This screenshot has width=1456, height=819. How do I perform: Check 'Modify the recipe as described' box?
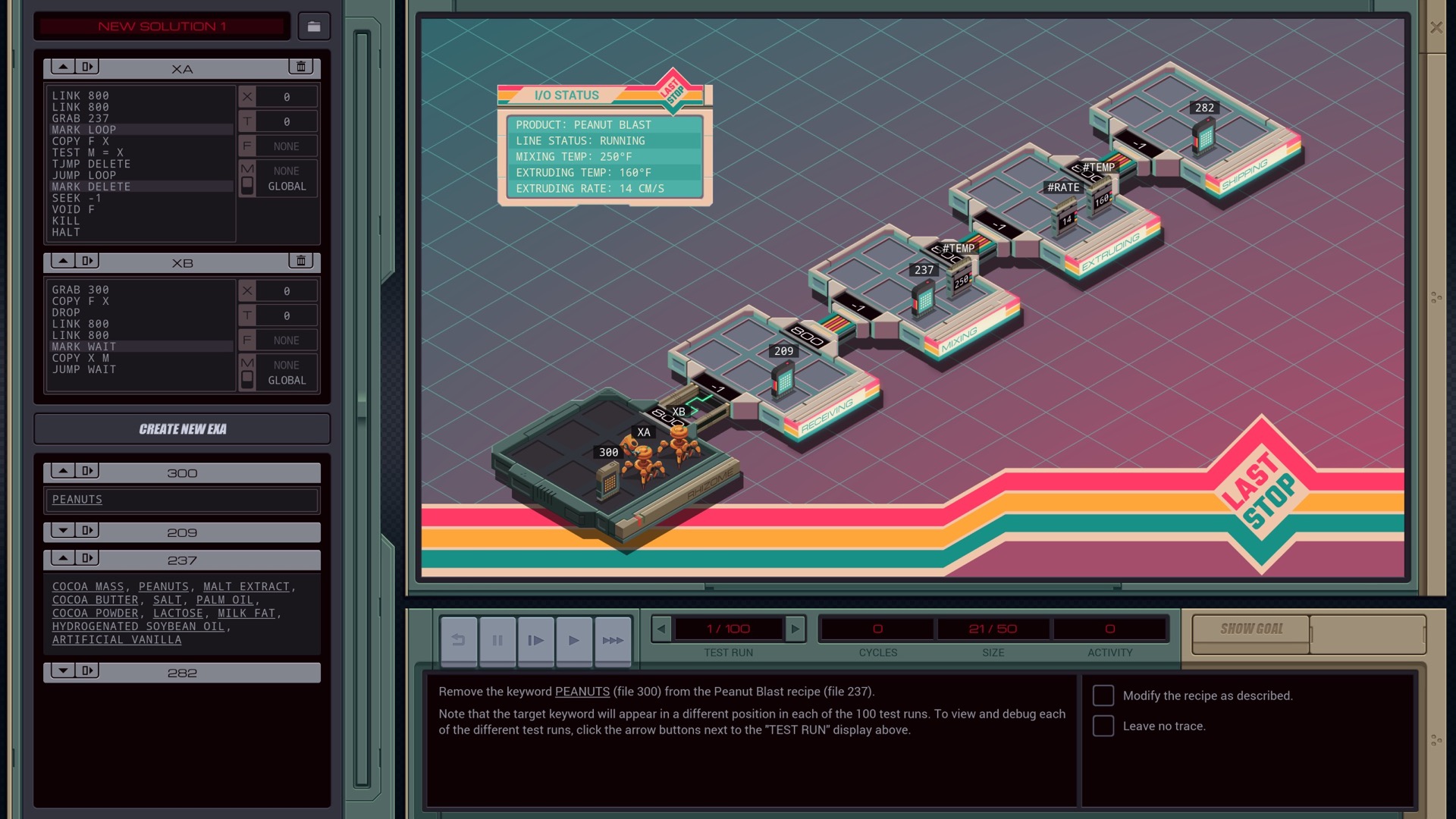pyautogui.click(x=1103, y=695)
